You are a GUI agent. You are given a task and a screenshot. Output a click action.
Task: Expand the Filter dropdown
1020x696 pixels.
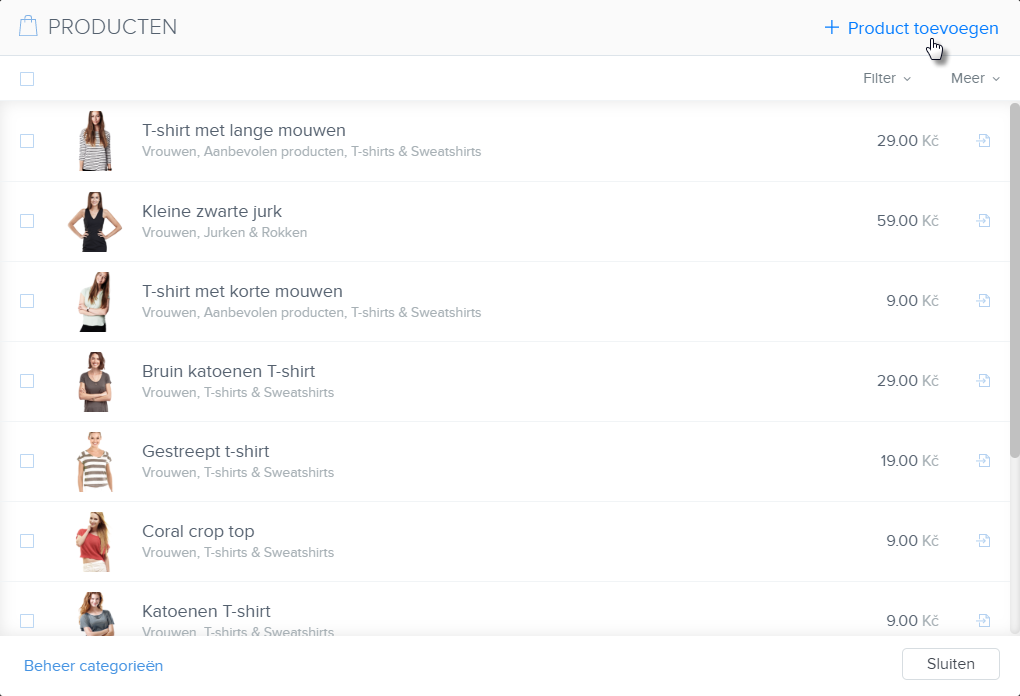(886, 78)
